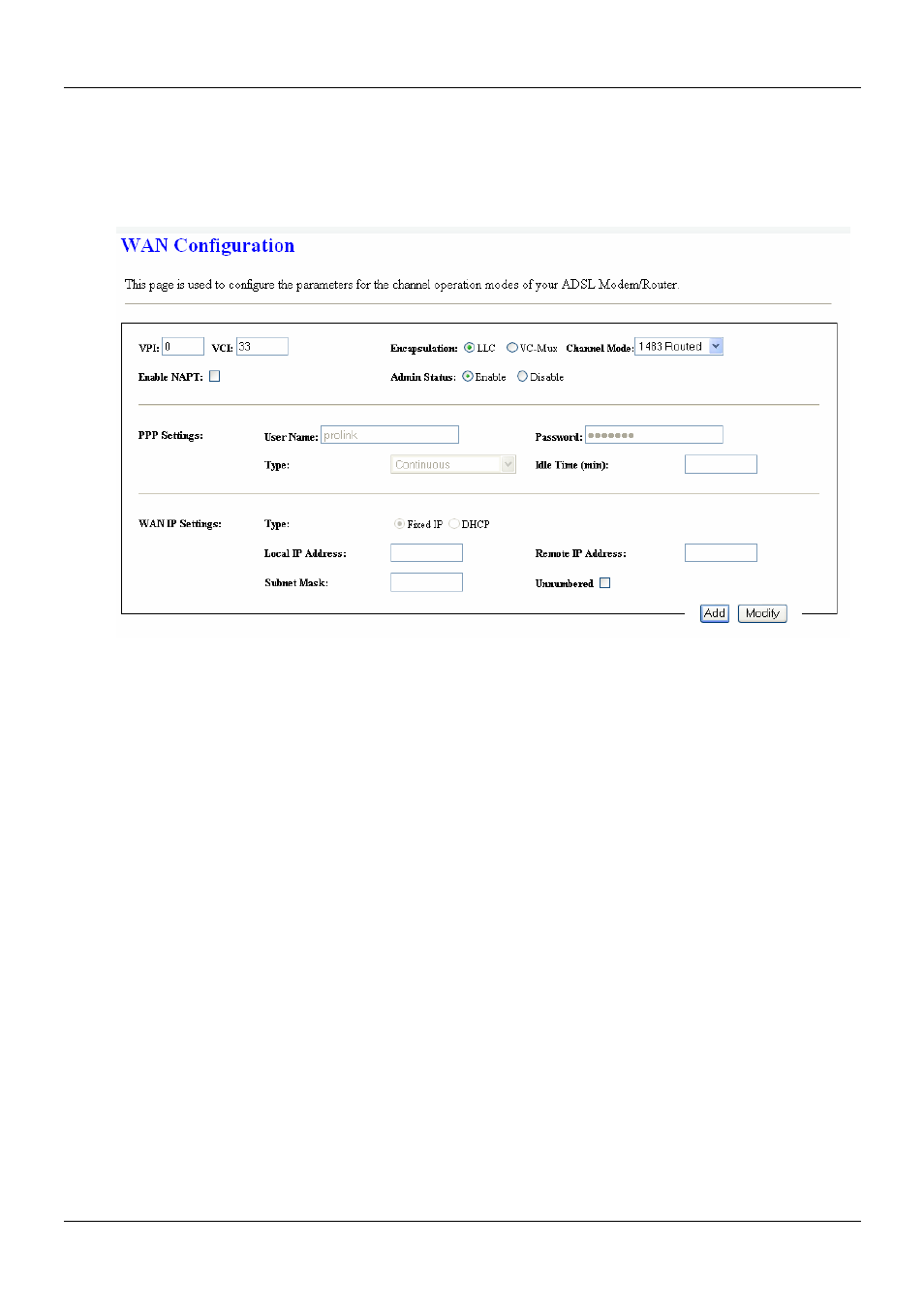Screen dimensions: 924x1308
Task: Select DHCP radio button
Action: point(454,524)
